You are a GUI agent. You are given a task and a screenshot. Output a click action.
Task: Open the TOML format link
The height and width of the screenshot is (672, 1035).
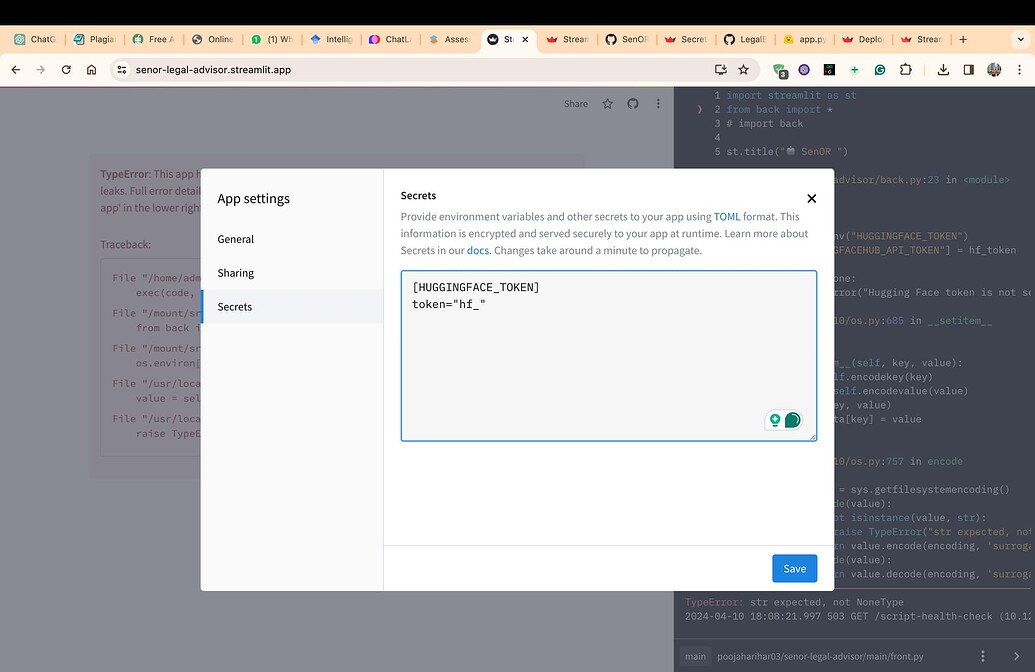click(726, 216)
